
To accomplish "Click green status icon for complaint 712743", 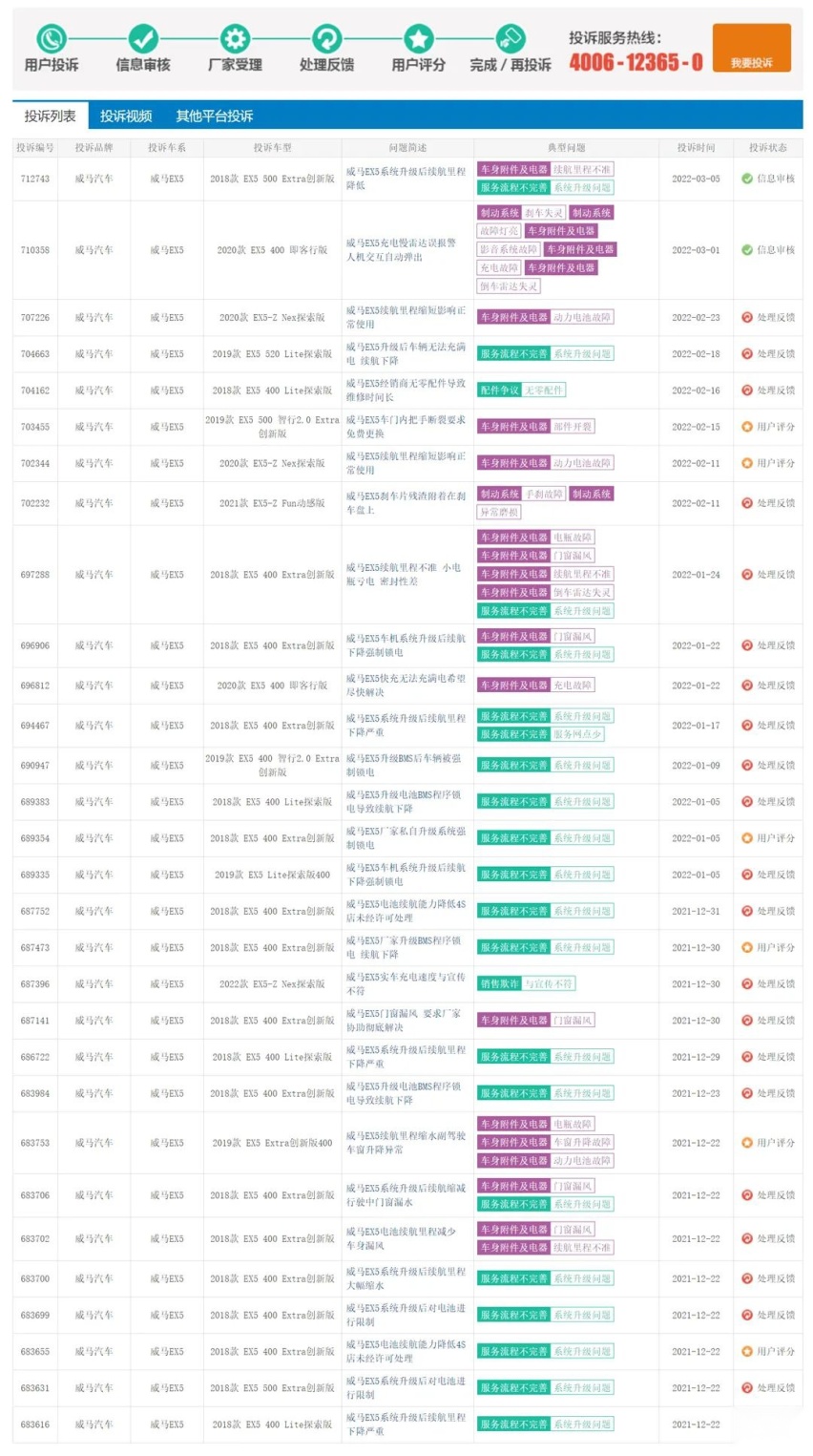I will 747,179.
